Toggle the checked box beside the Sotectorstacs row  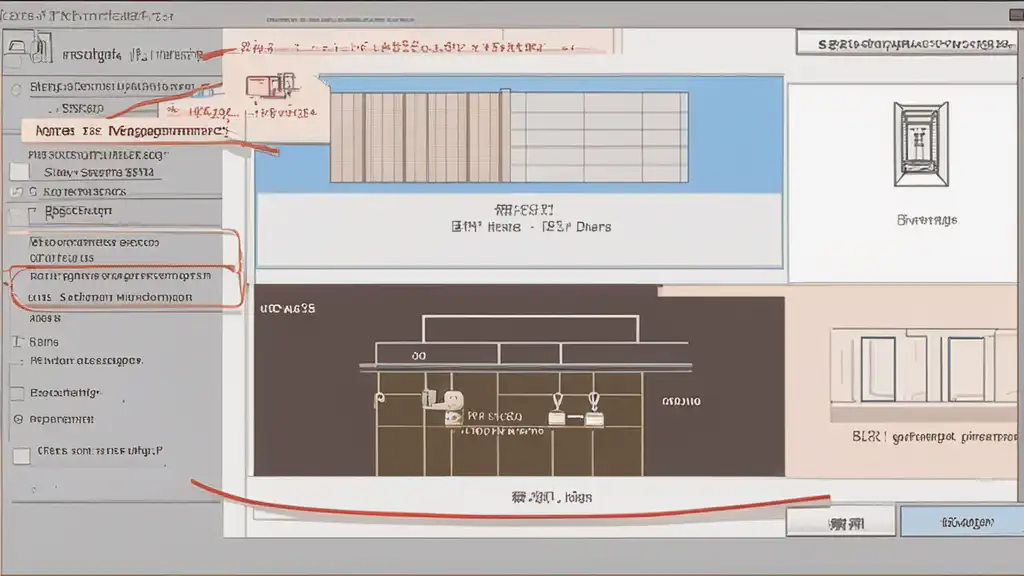pyautogui.click(x=17, y=192)
